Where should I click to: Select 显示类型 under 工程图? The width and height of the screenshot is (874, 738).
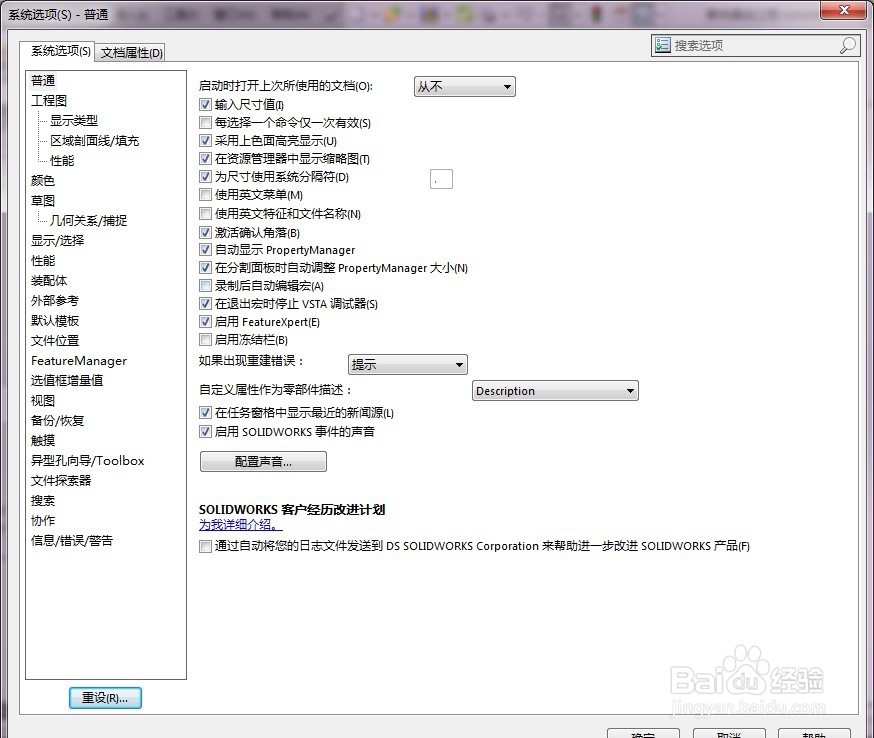[74, 120]
